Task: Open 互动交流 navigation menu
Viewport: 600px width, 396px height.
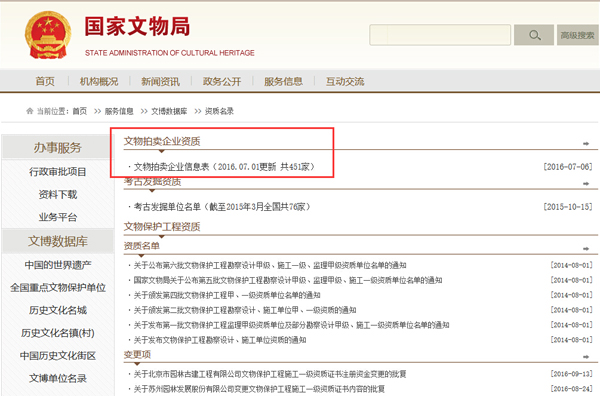Action: point(345,81)
